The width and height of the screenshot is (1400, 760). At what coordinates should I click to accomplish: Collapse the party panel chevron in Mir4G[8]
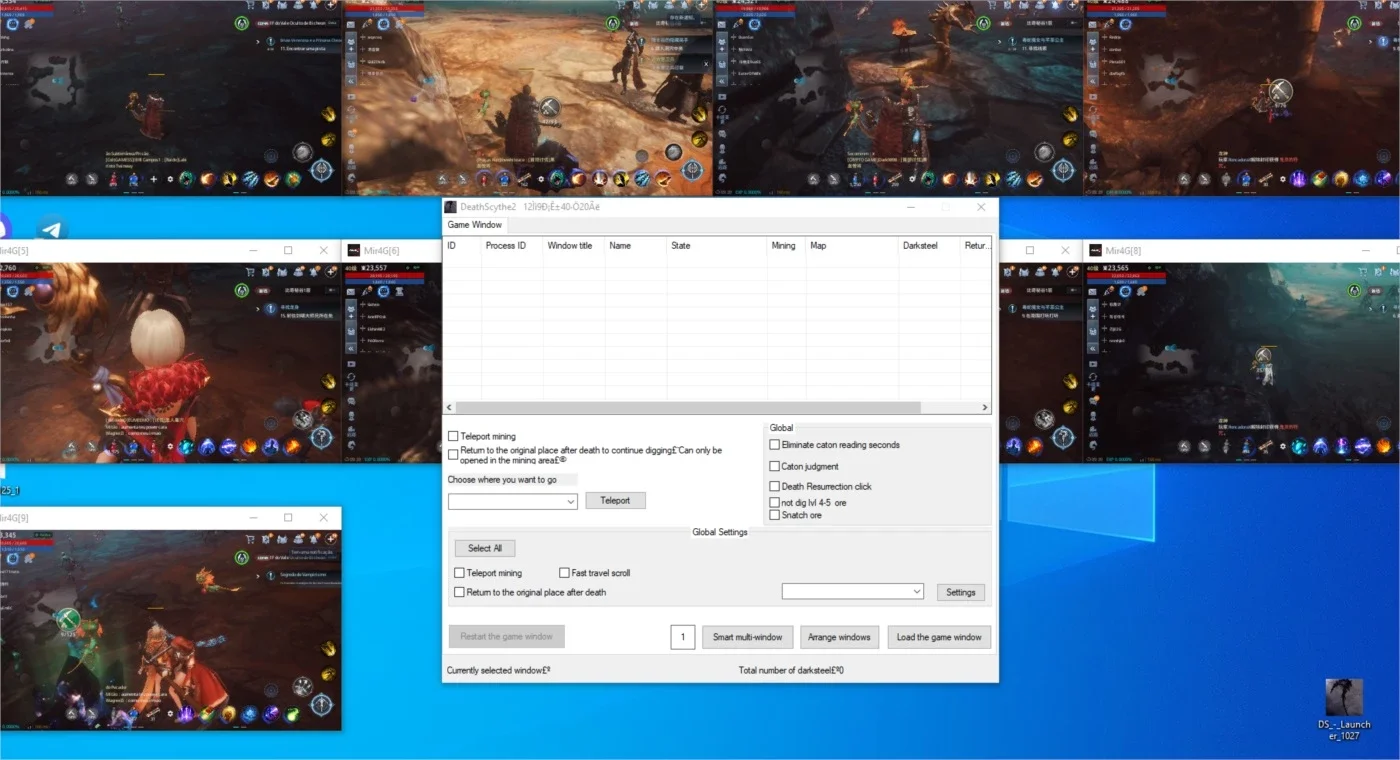(1093, 347)
